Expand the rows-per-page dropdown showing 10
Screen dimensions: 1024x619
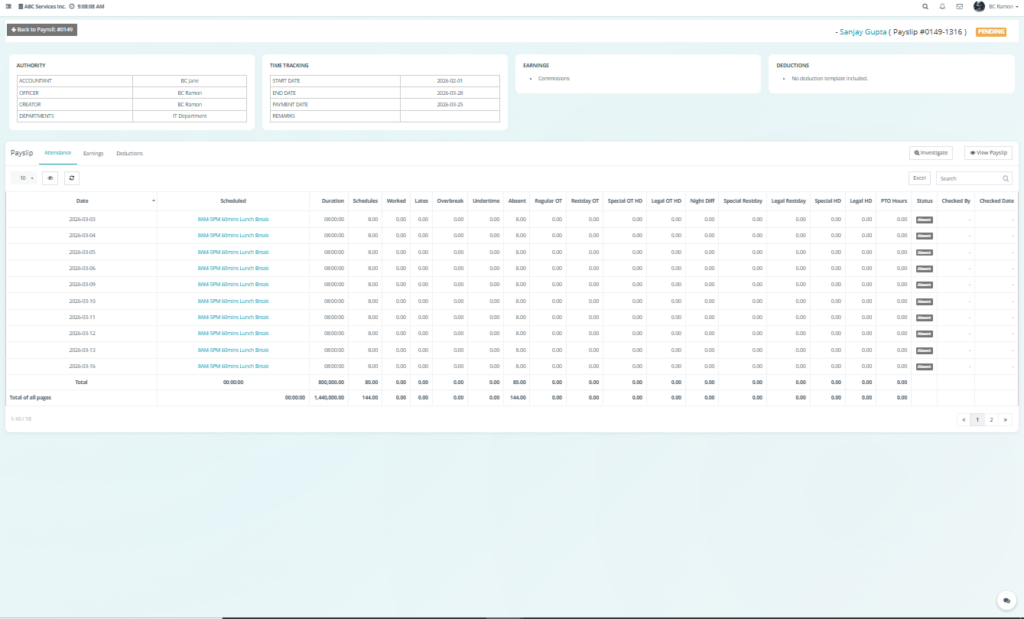pyautogui.click(x=24, y=178)
